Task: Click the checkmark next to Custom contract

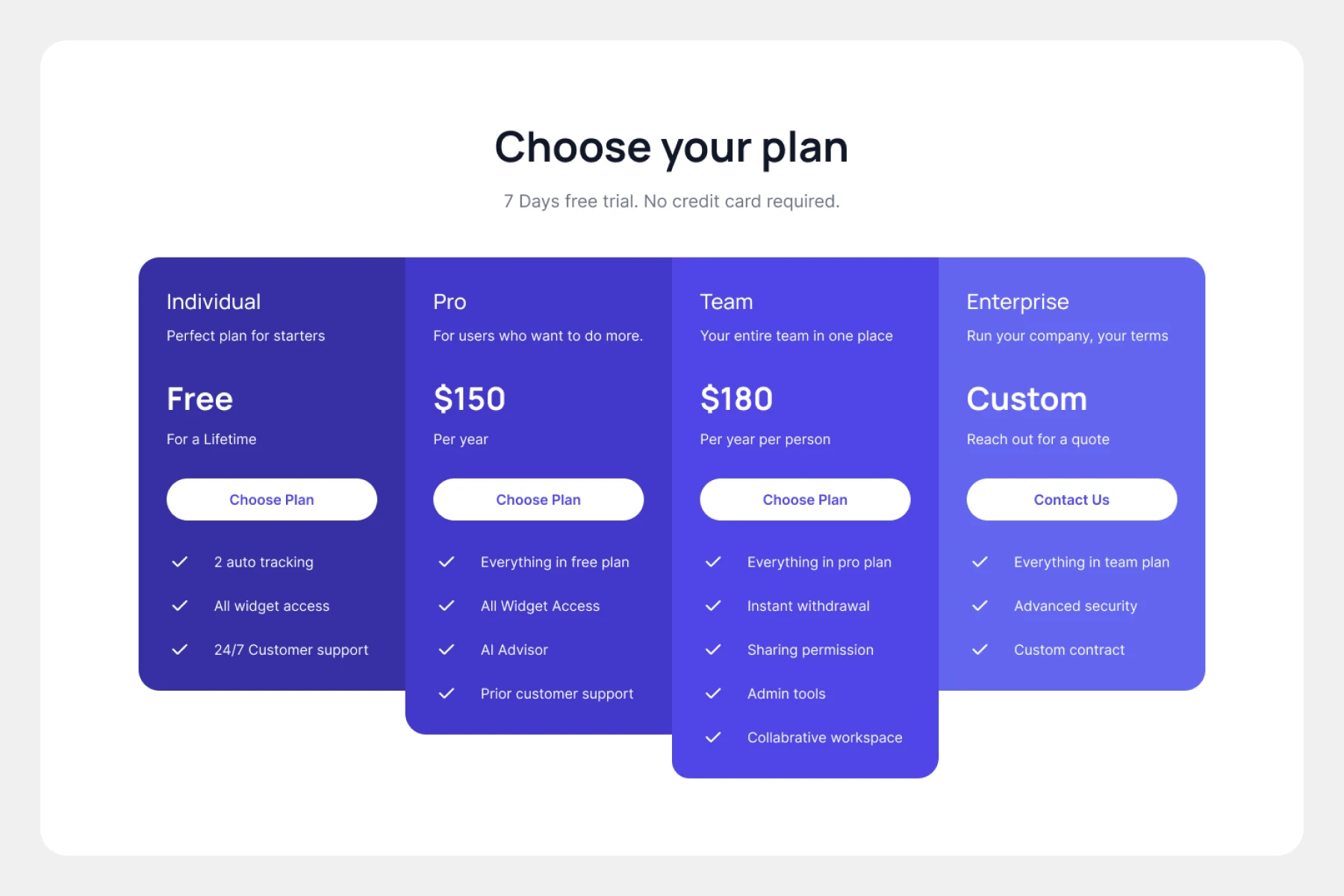Action: coord(980,650)
